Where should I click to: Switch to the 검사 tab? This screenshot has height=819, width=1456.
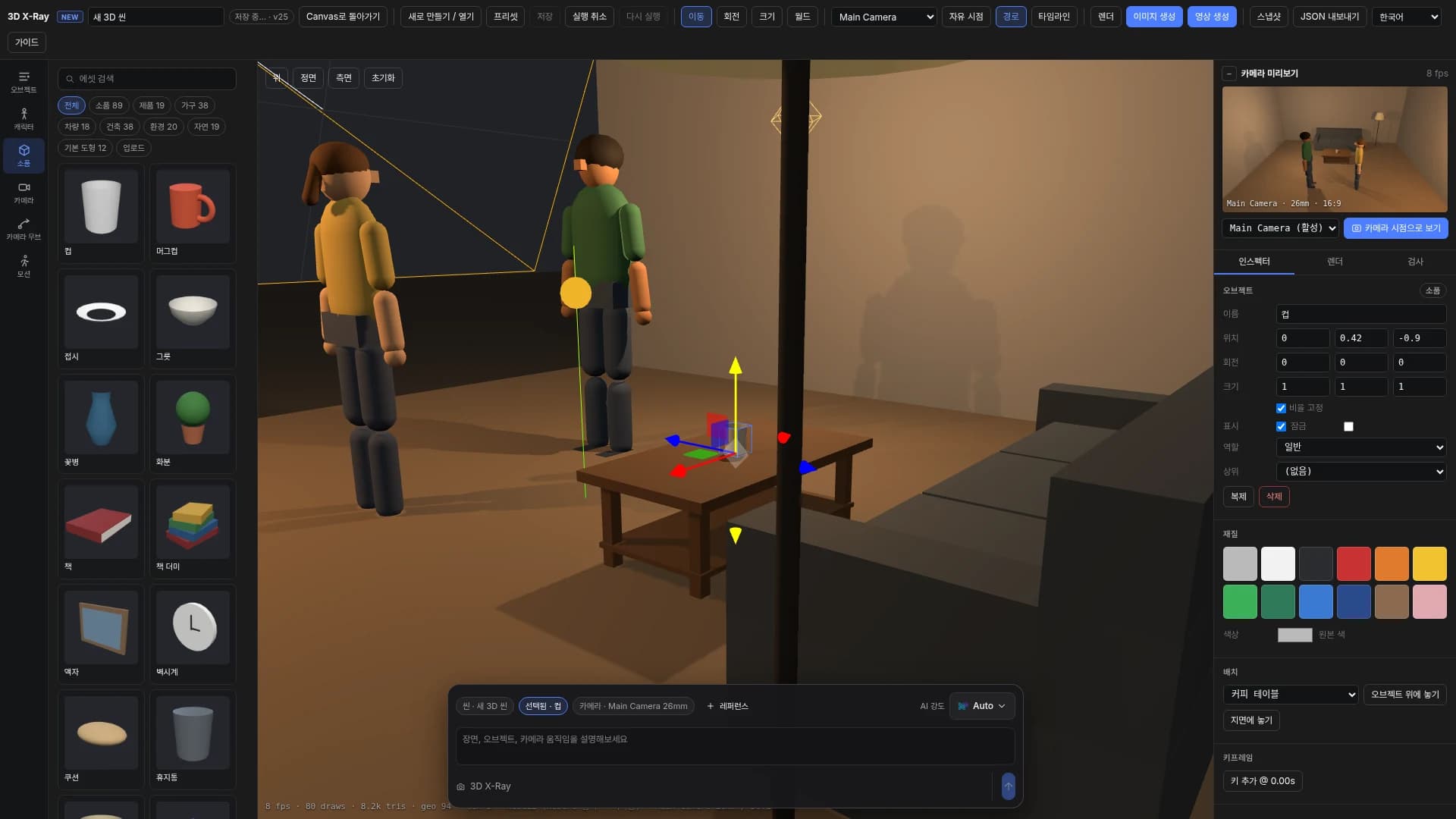[x=1415, y=262]
